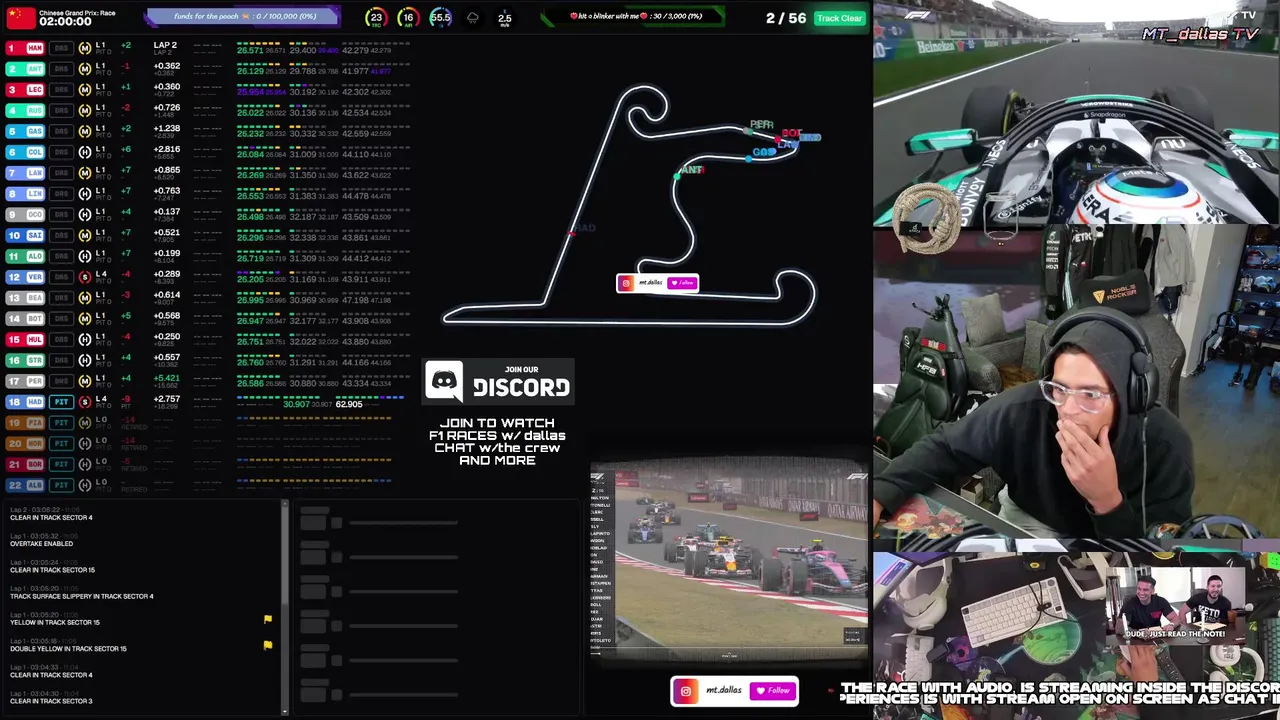Click the hit a blinker with me goal bar

(x=634, y=17)
